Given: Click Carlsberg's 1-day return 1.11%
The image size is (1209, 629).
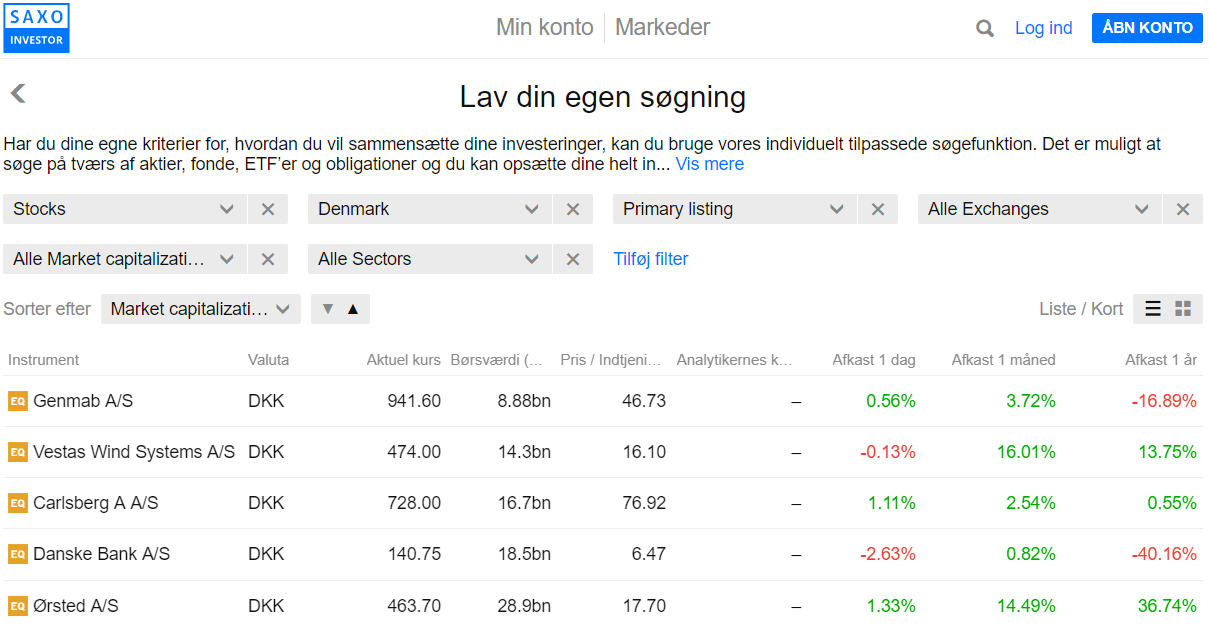Looking at the screenshot, I should coord(891,503).
